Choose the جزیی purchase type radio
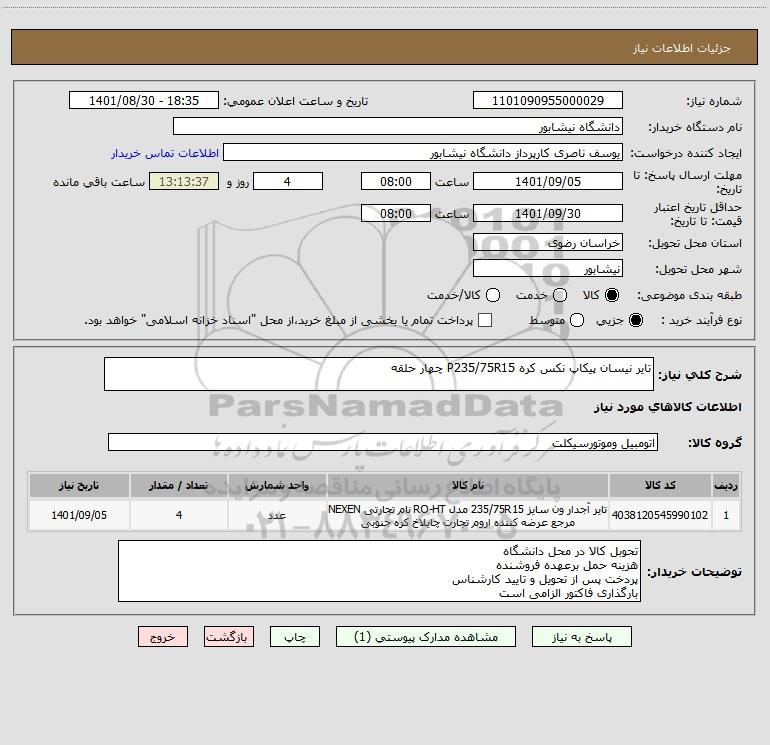 click(635, 320)
